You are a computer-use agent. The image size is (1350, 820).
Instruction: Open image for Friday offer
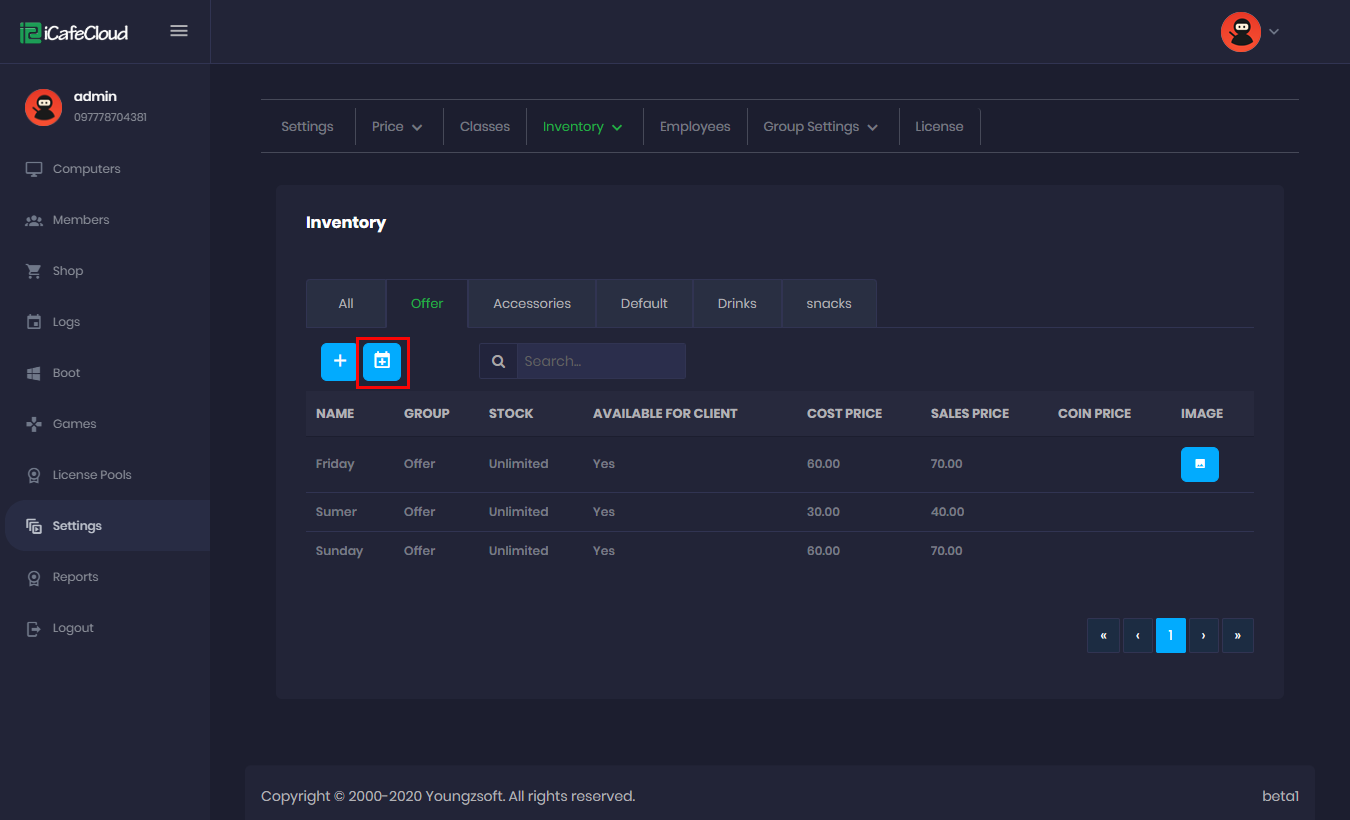tap(1199, 464)
